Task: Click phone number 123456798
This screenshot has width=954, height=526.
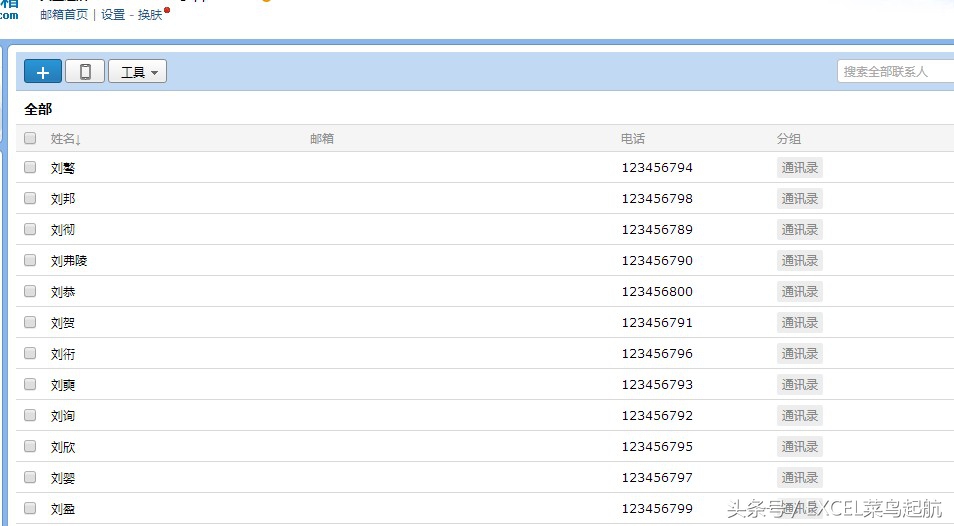Action: point(657,199)
